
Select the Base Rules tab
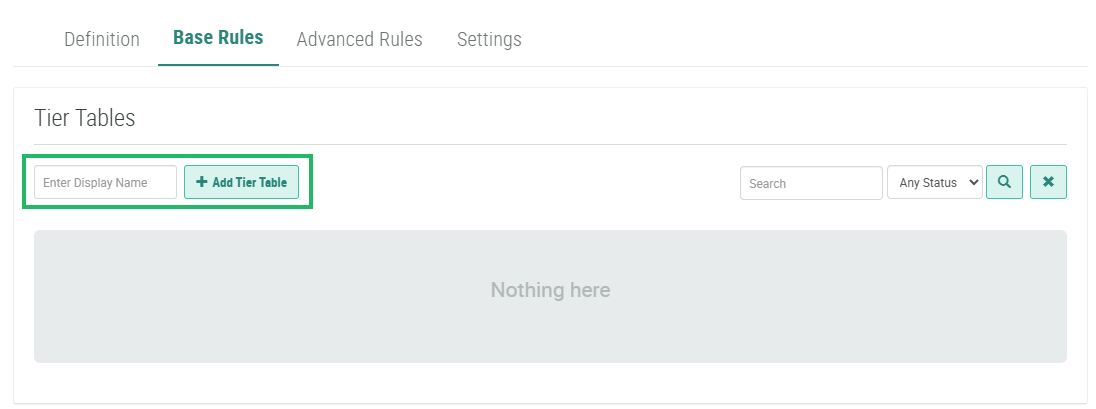[x=218, y=38]
